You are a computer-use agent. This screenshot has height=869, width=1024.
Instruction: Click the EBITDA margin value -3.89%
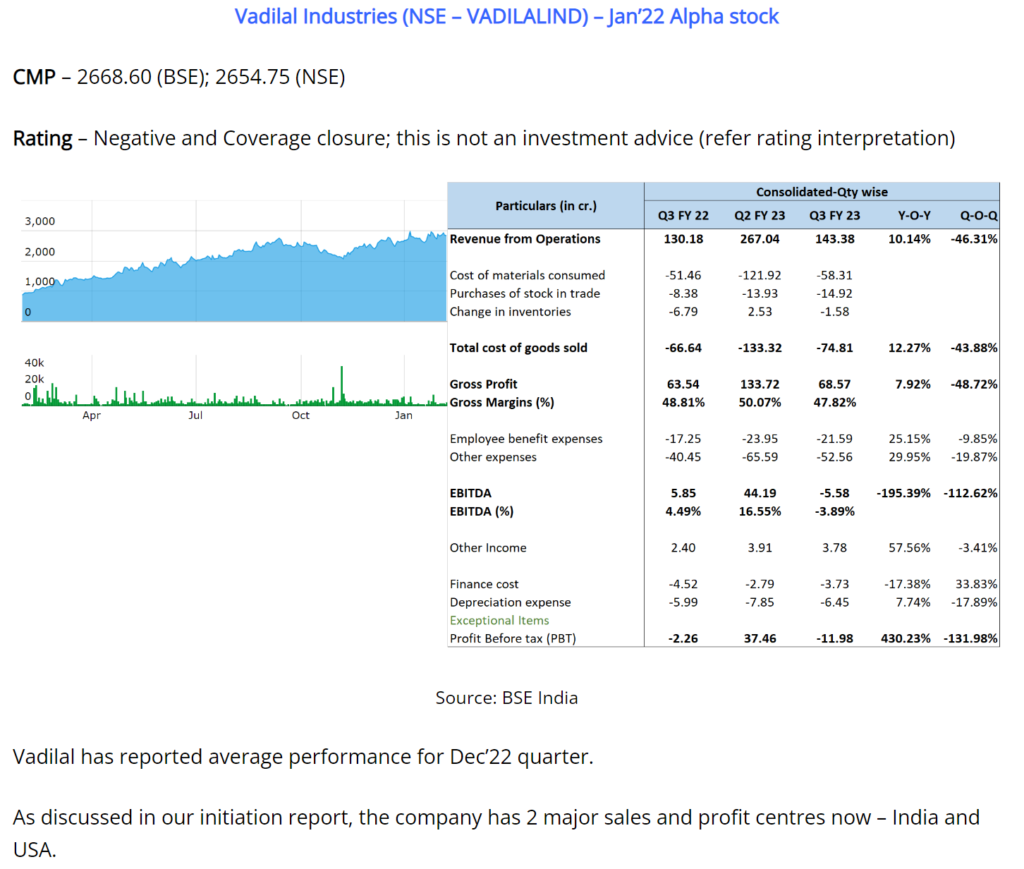click(835, 512)
